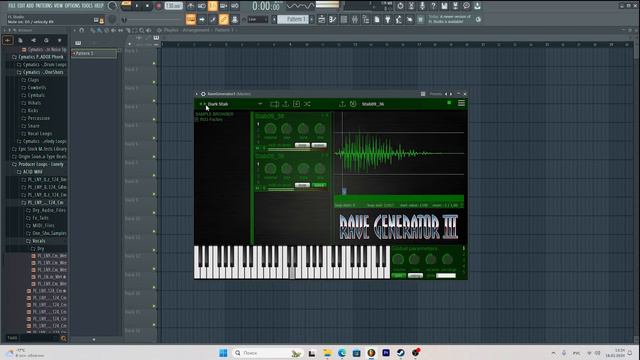This screenshot has height=360, width=640.
Task: Click the plug-shaped plugin picker icon
Action: pyautogui.click(x=387, y=19)
